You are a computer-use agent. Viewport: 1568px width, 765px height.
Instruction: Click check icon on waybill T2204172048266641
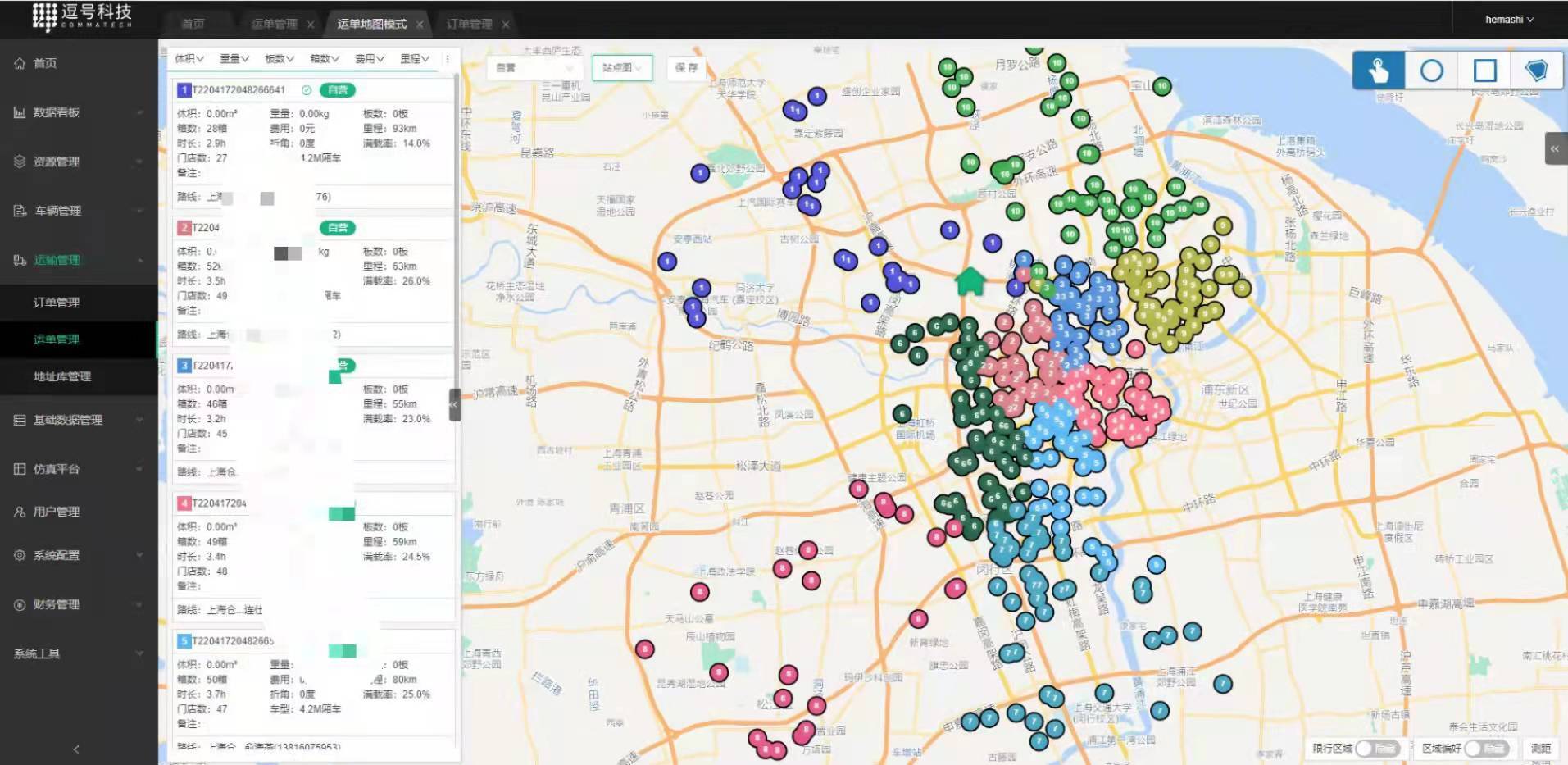click(307, 90)
